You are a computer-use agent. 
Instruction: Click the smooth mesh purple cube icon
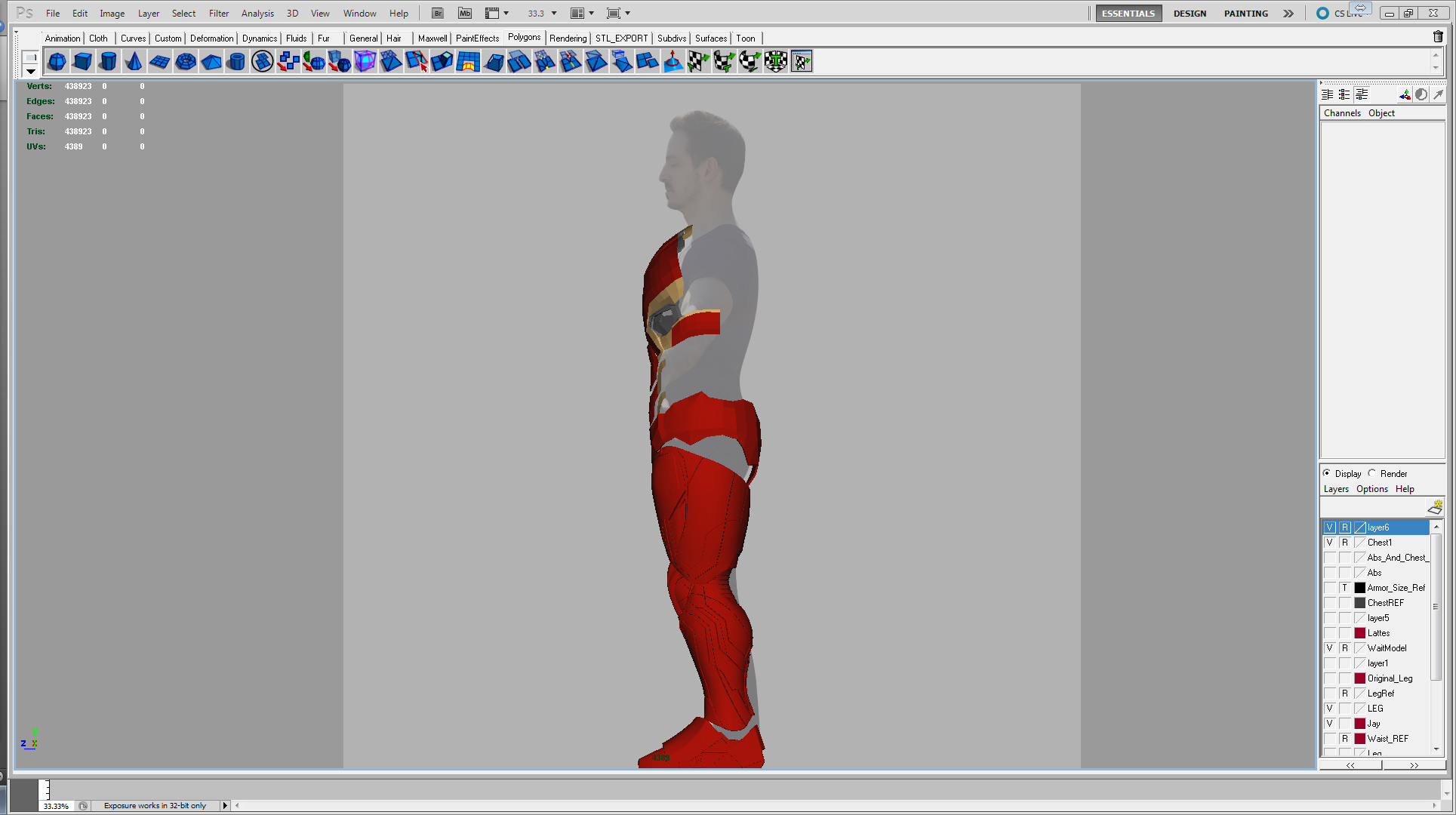click(x=365, y=62)
